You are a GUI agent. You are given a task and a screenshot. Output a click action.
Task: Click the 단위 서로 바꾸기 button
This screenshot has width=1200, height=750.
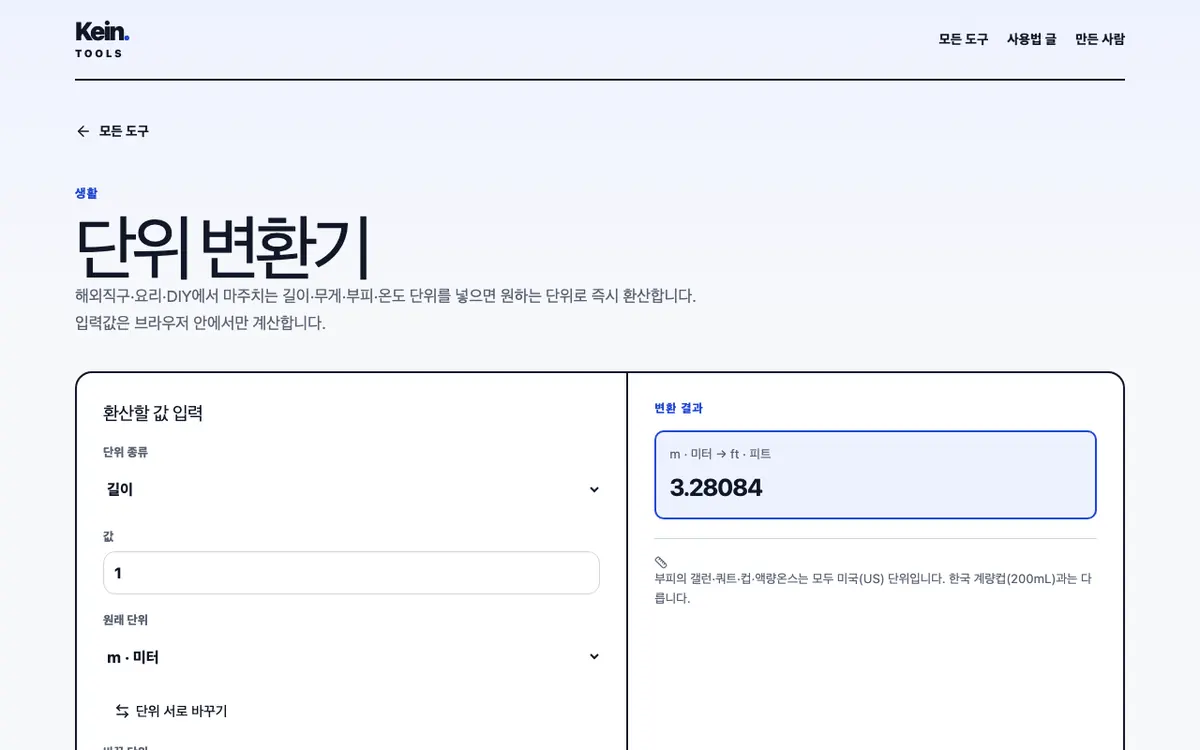point(171,711)
